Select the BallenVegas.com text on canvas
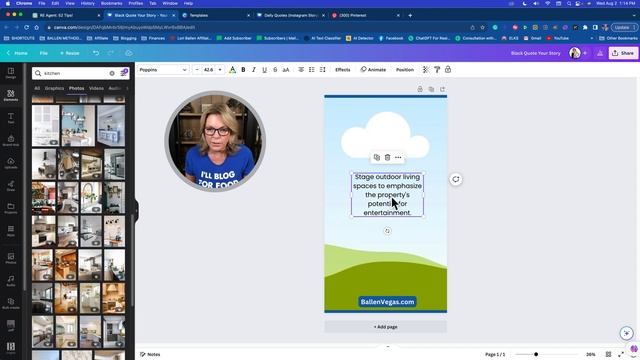The width and height of the screenshot is (640, 360). [387, 302]
